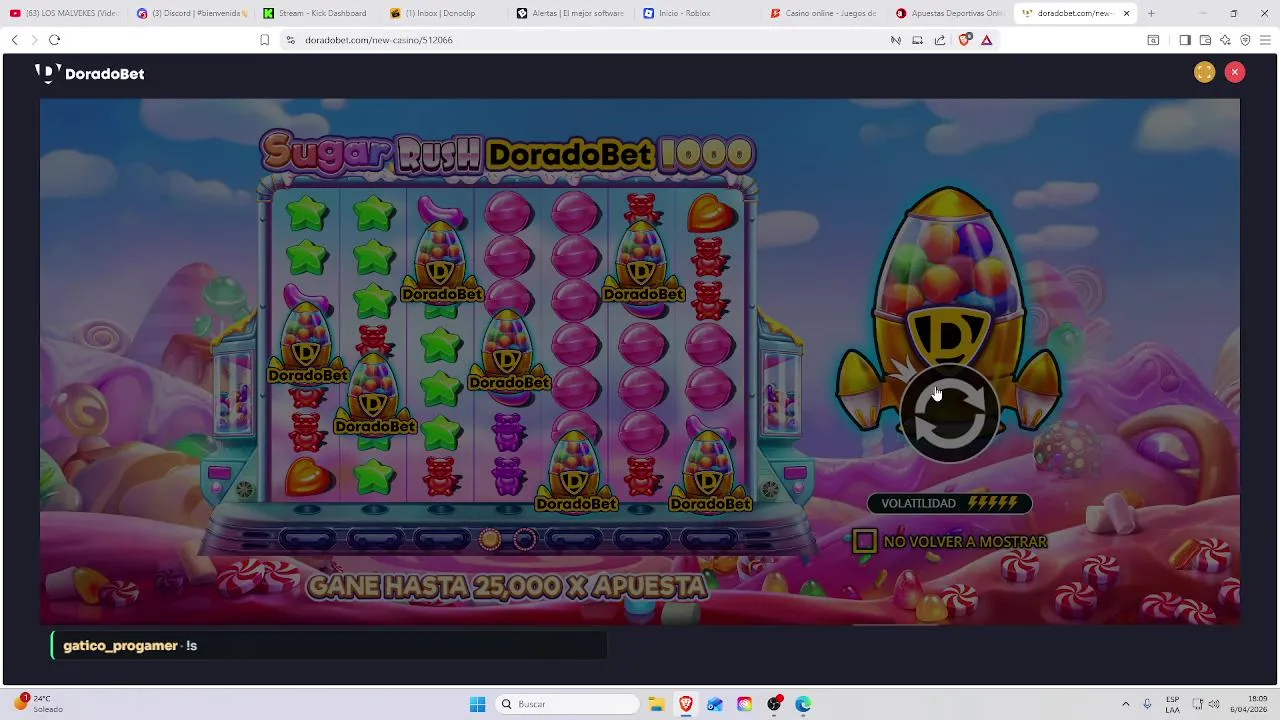Click the tab search icon in the toolbar
Viewport: 1280px width, 720px height.
1153,40
